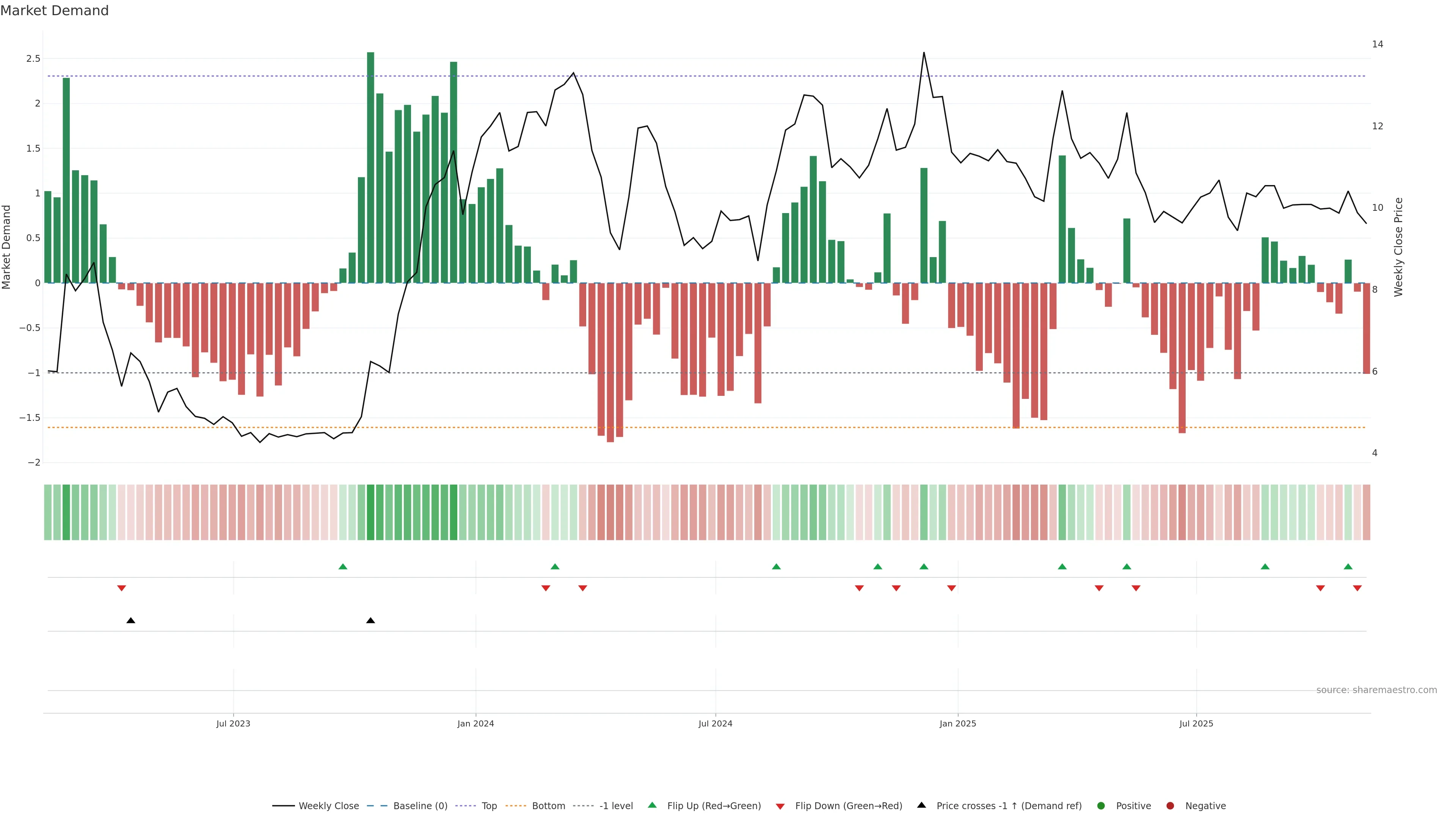Click the Market Demand chart title

[x=54, y=11]
